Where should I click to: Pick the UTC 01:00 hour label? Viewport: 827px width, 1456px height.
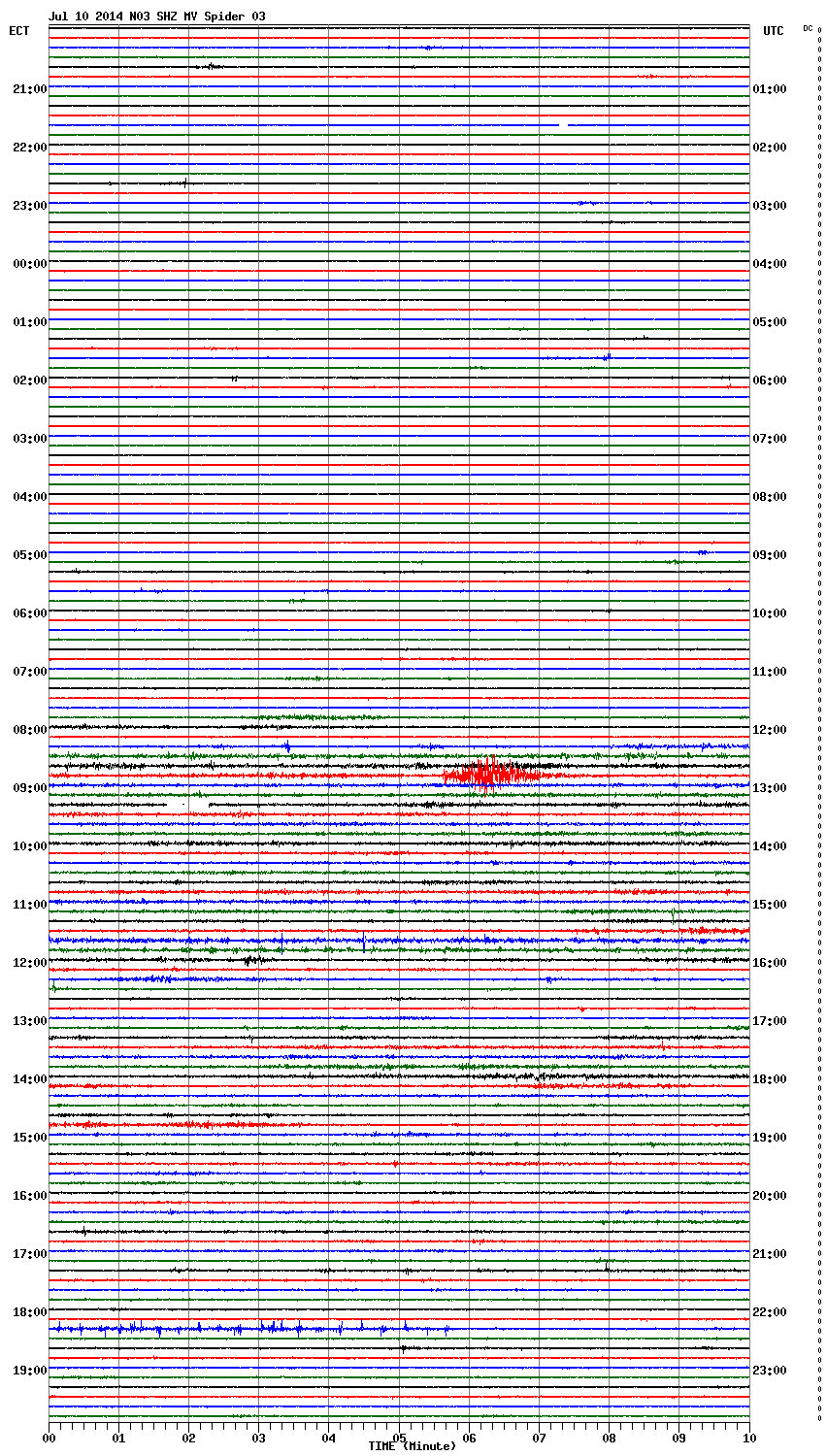(770, 89)
